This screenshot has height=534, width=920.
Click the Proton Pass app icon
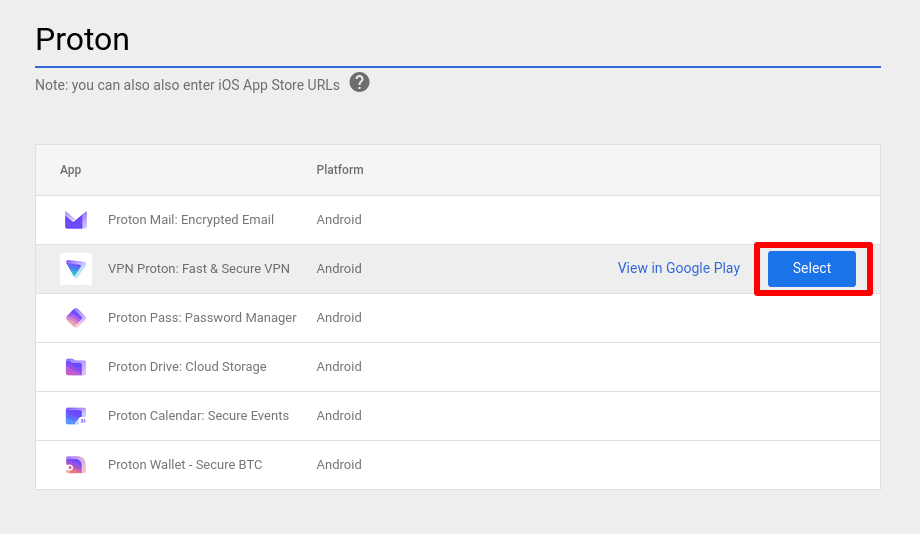point(76,318)
